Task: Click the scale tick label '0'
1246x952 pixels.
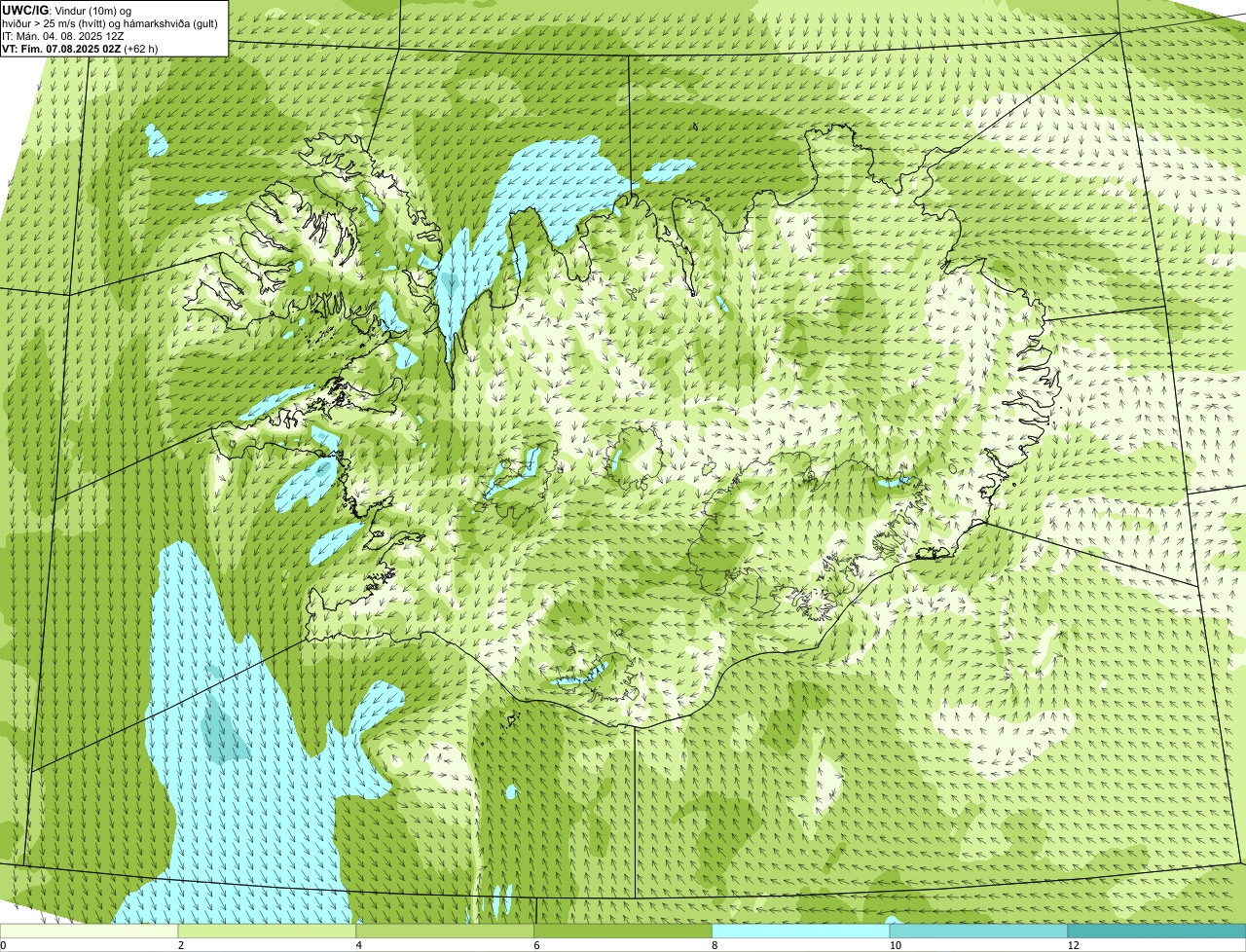Action: tap(3, 945)
